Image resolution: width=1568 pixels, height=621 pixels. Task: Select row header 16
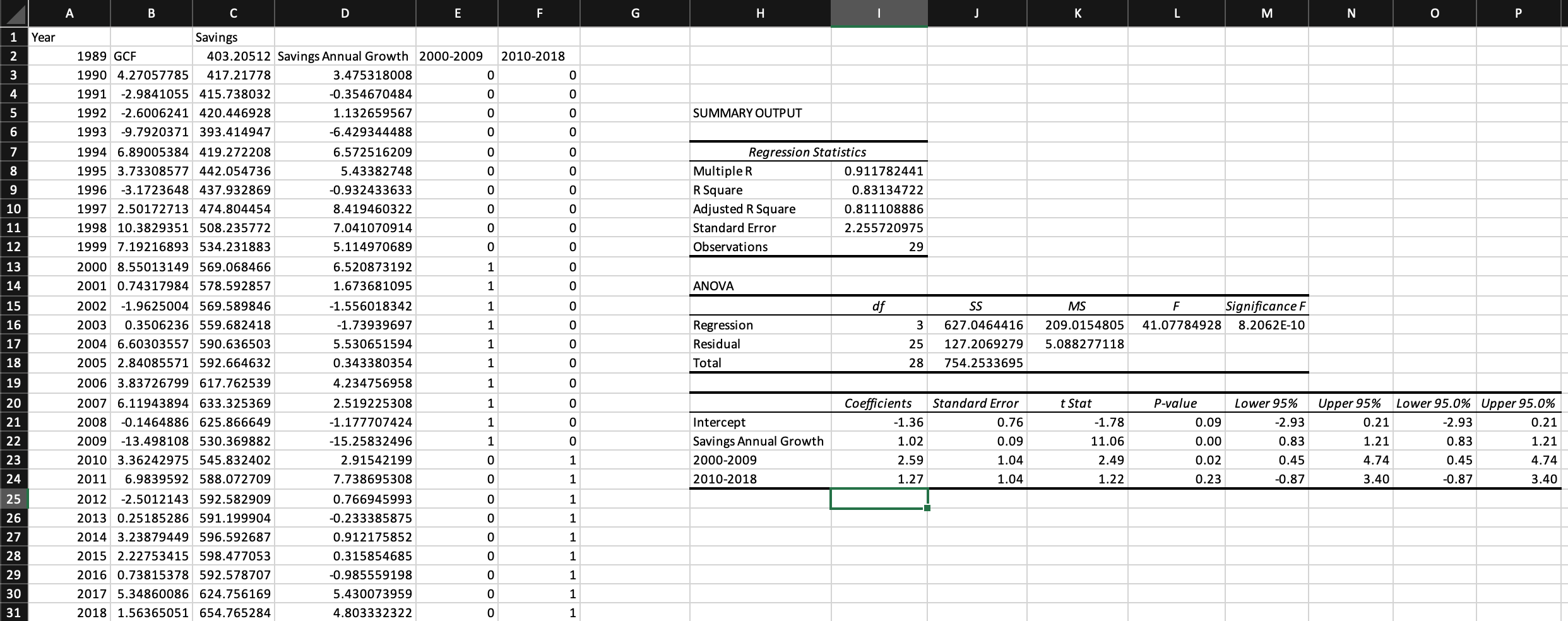pos(14,324)
